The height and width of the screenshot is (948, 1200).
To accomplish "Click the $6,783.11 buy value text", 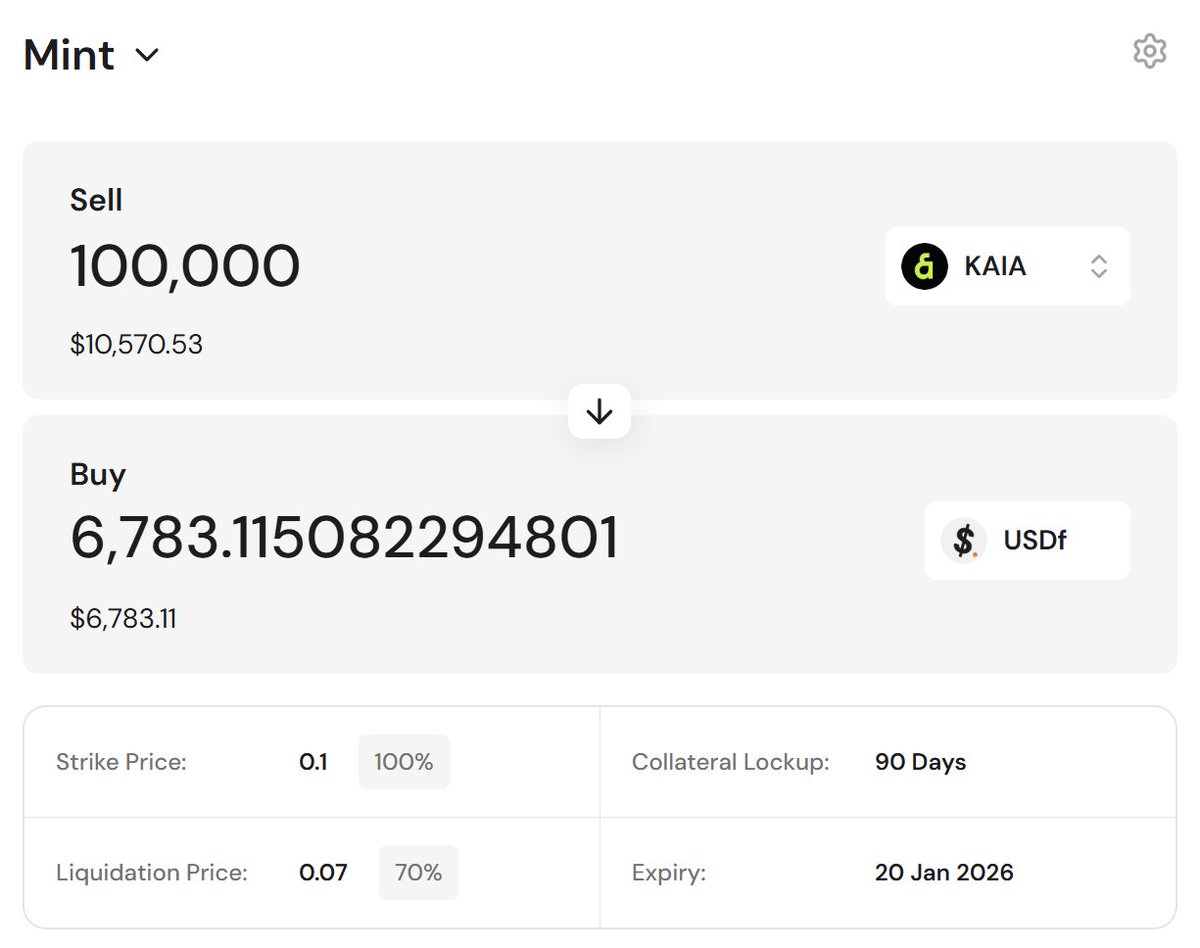I will tap(123, 619).
